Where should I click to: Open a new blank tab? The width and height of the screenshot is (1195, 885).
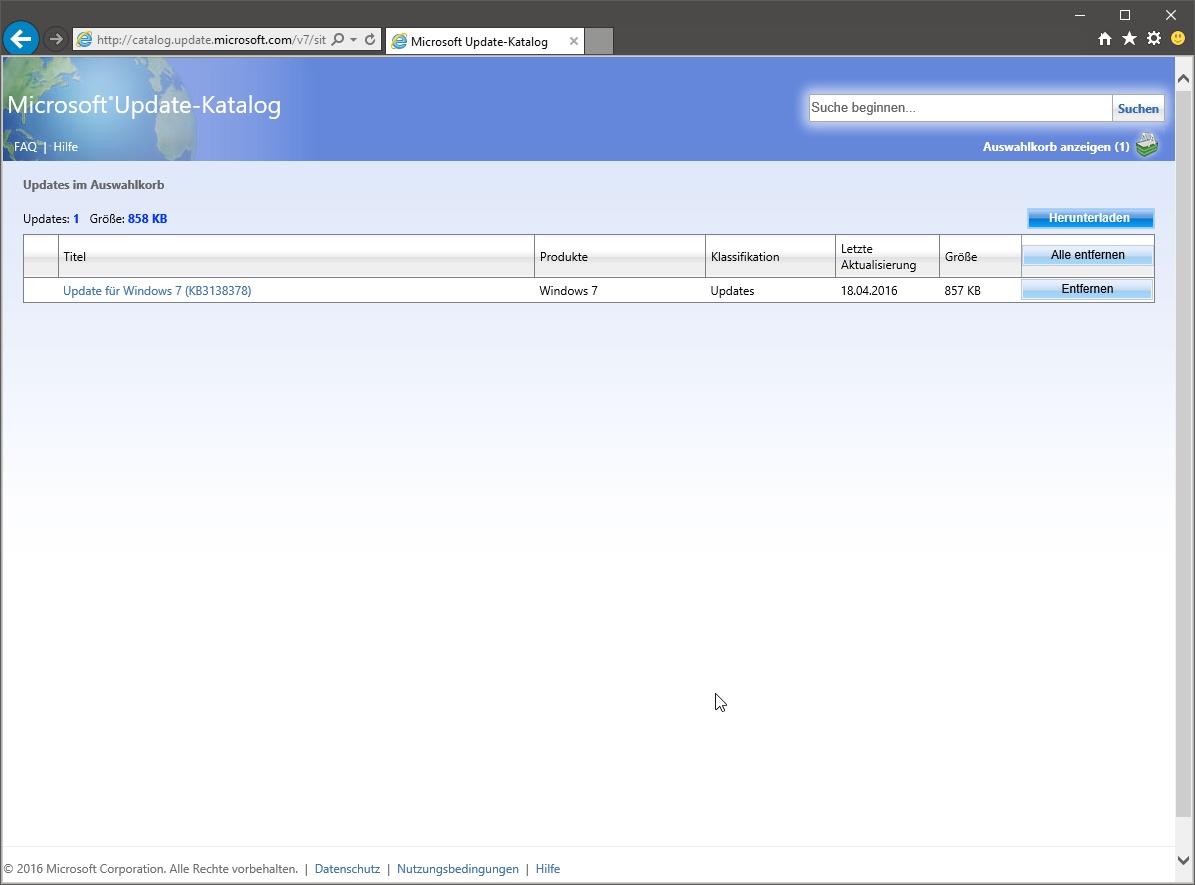[599, 41]
